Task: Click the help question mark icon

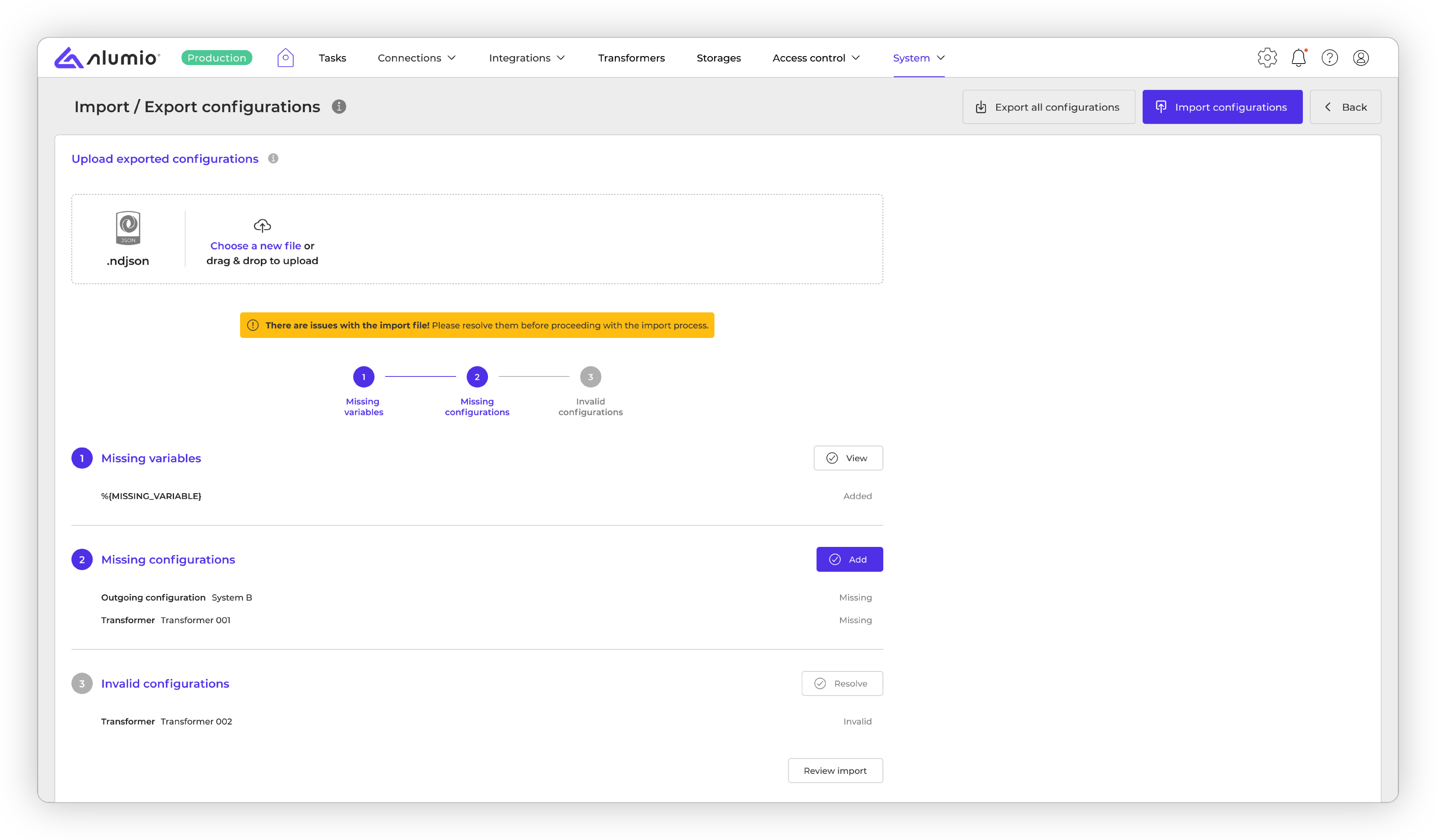Action: click(1329, 58)
